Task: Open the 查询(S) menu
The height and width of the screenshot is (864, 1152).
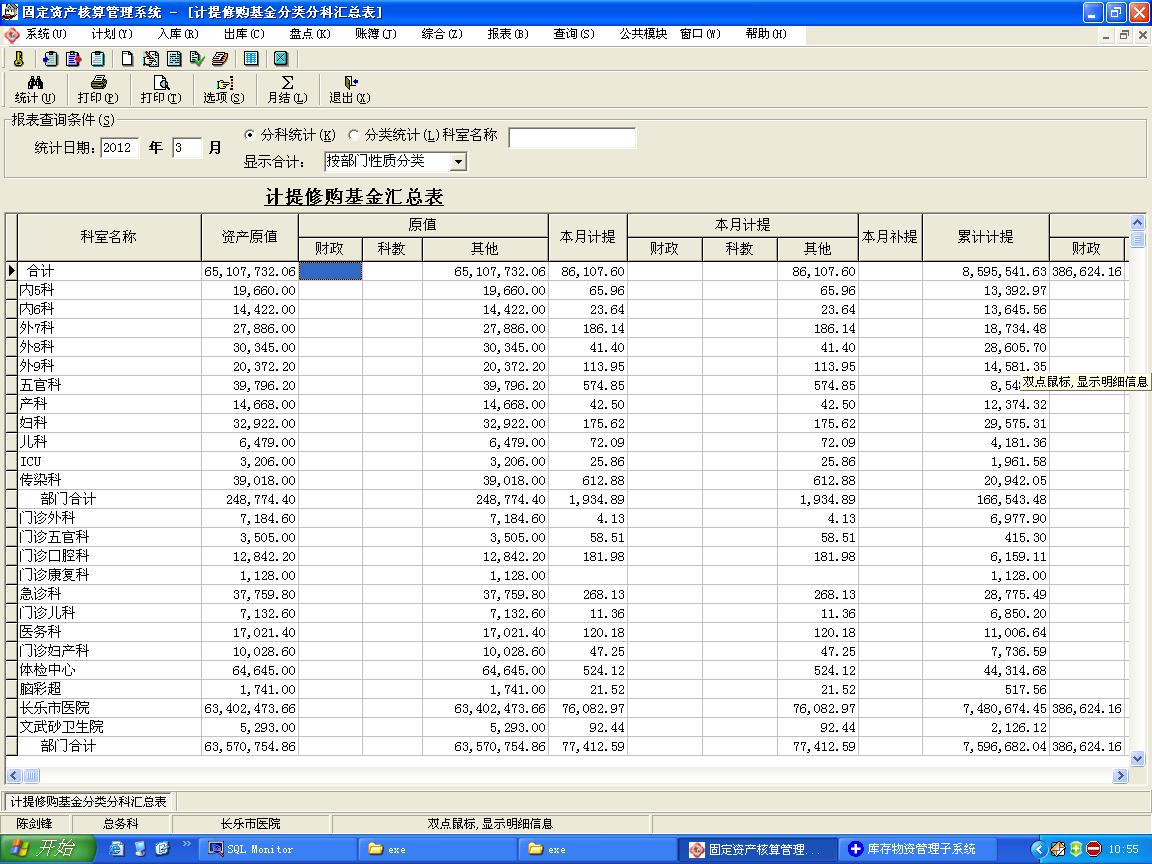Action: pyautogui.click(x=574, y=34)
